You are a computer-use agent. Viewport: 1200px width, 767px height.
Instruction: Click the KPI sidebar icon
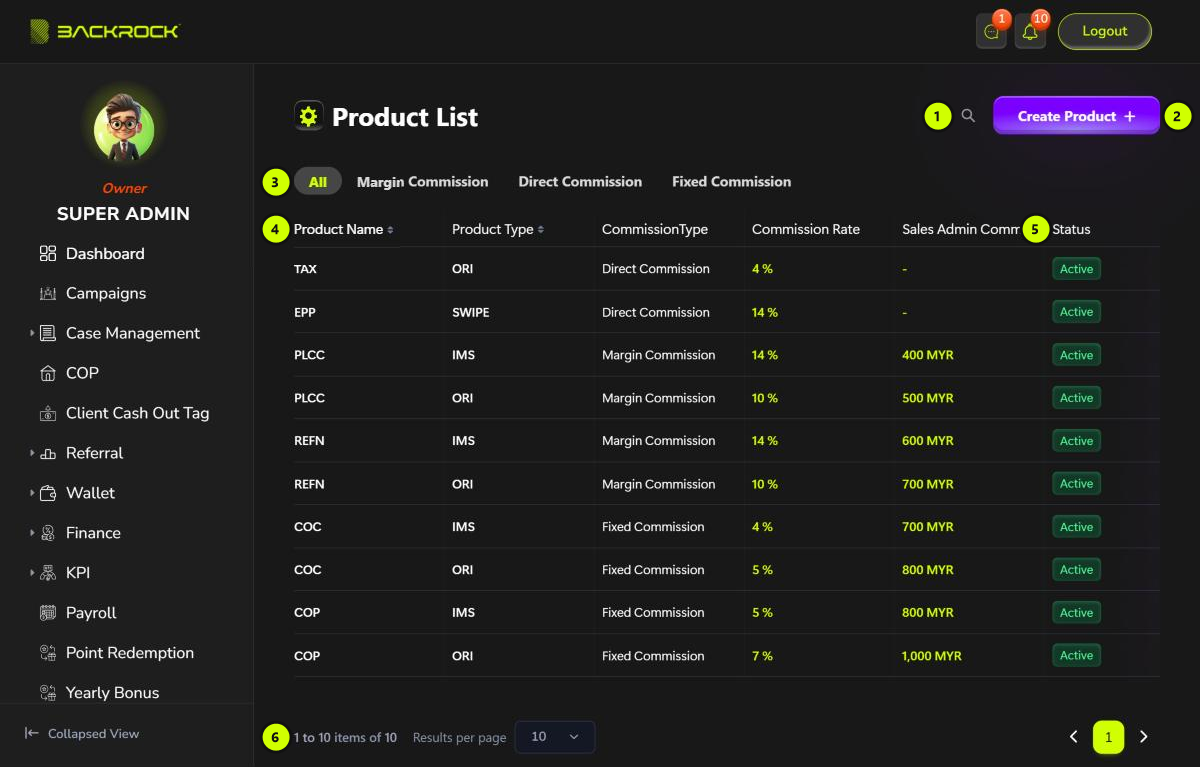point(48,574)
